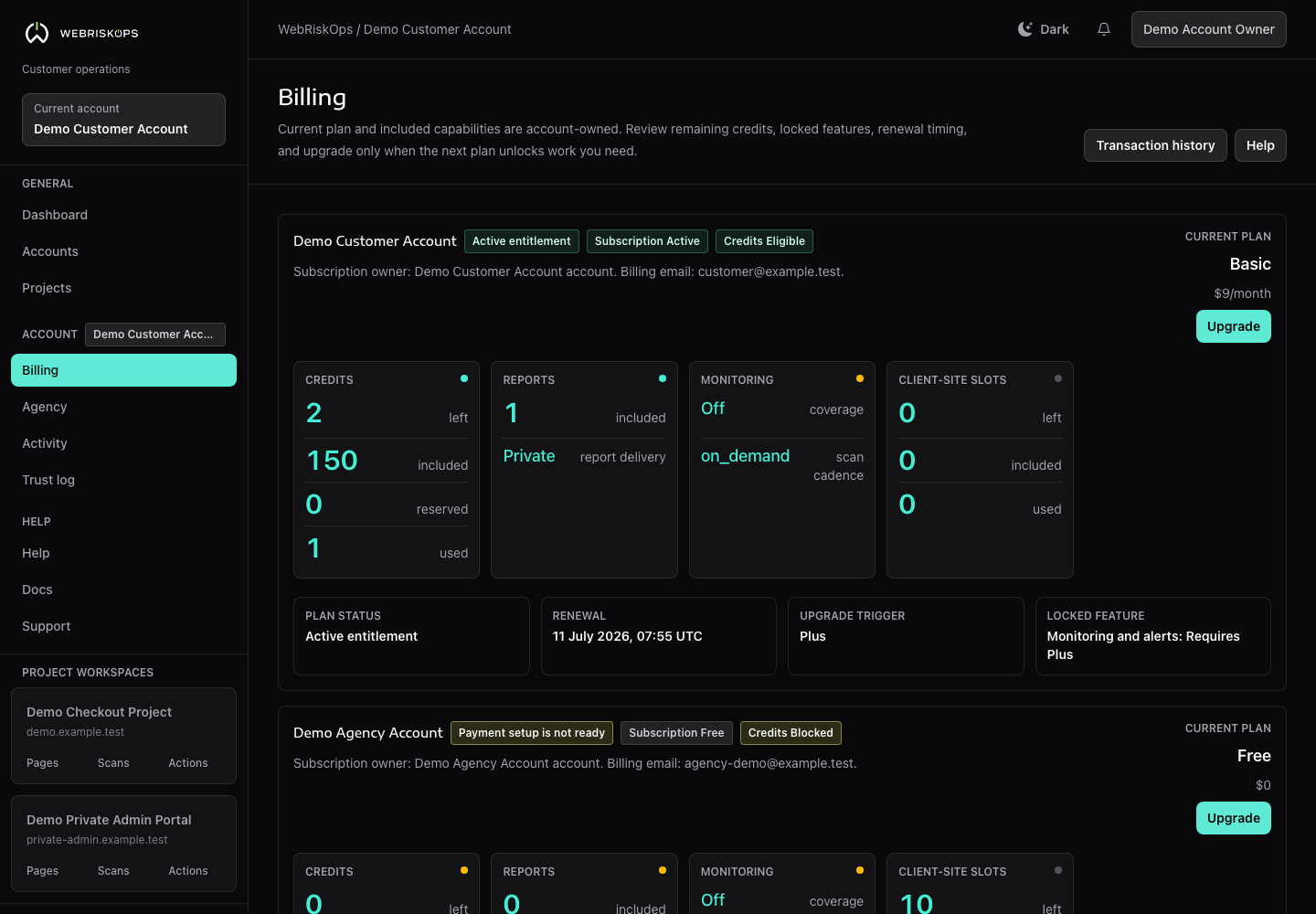Open the Demo Checkout Project workspace

[100, 712]
